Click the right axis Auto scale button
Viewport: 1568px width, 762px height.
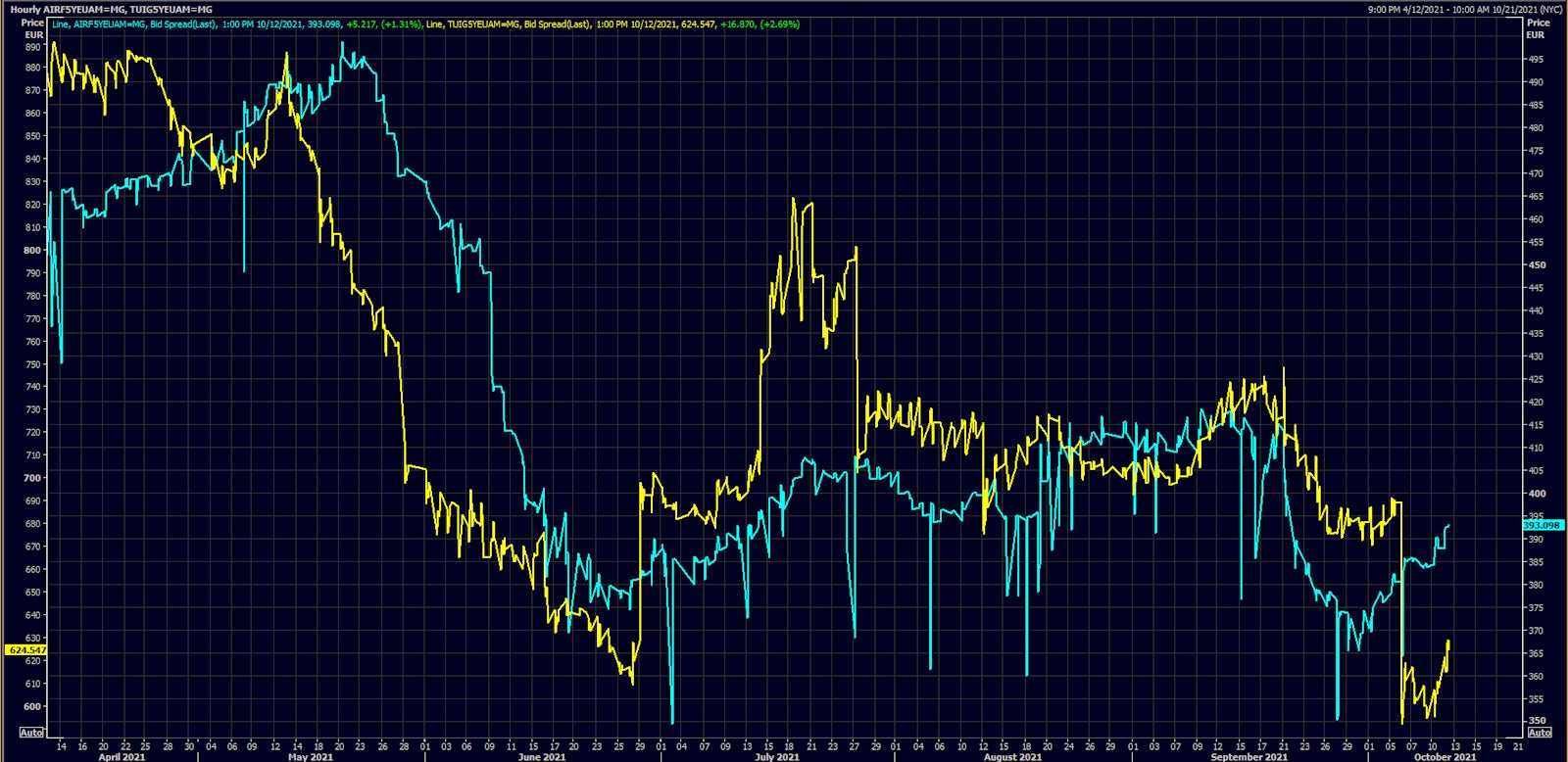(1539, 733)
